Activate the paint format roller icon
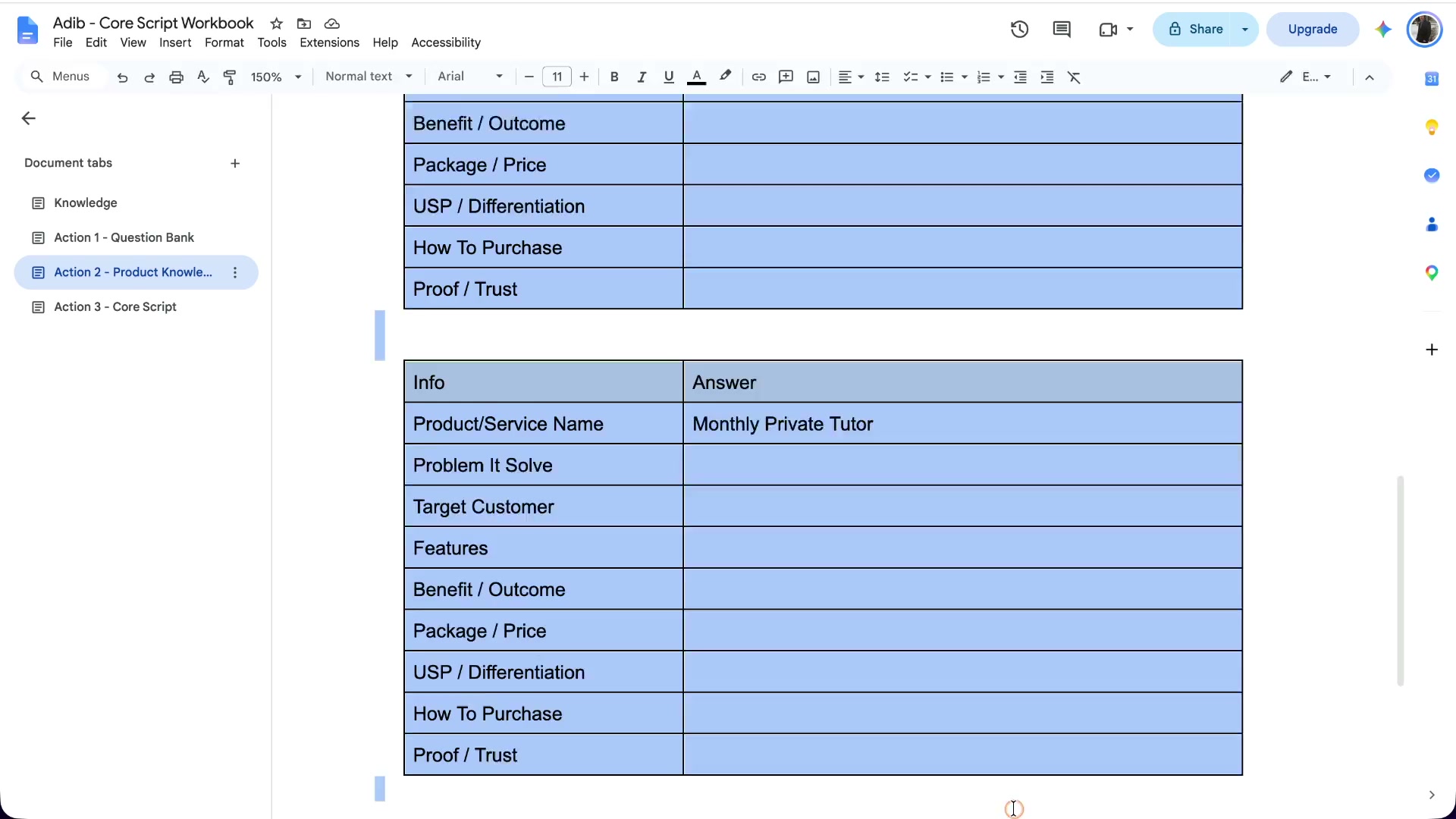The width and height of the screenshot is (1456, 819). coord(230,77)
